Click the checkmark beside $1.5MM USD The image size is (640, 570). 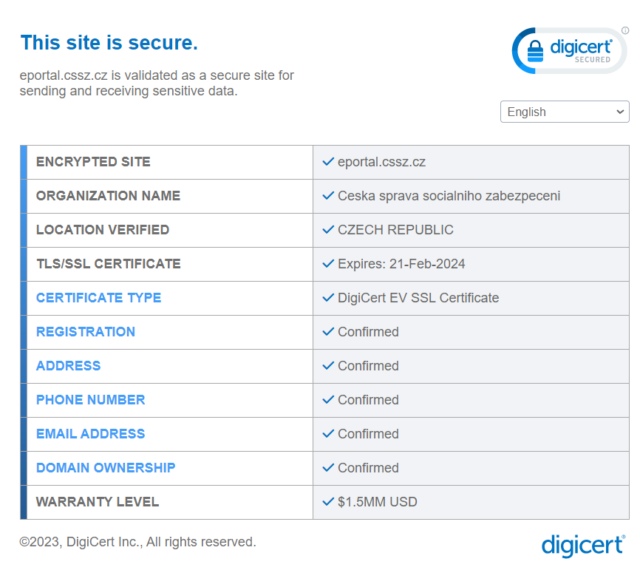(x=328, y=502)
